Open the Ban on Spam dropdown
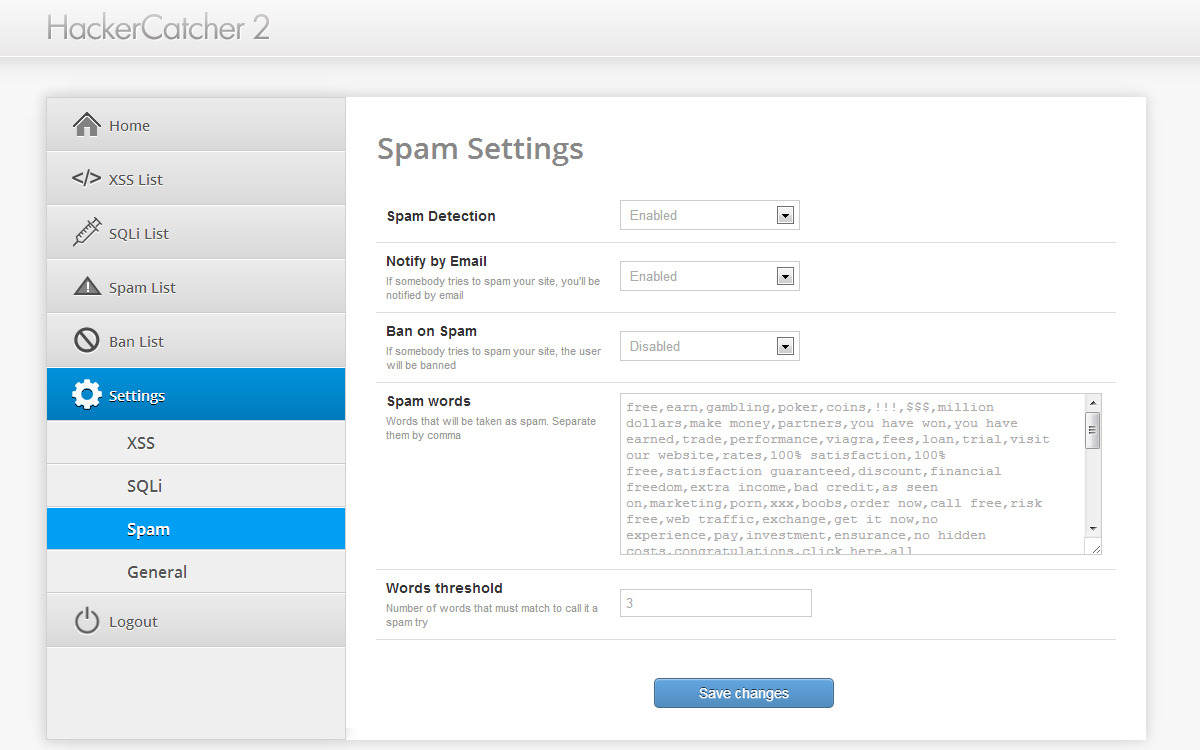 tap(709, 346)
